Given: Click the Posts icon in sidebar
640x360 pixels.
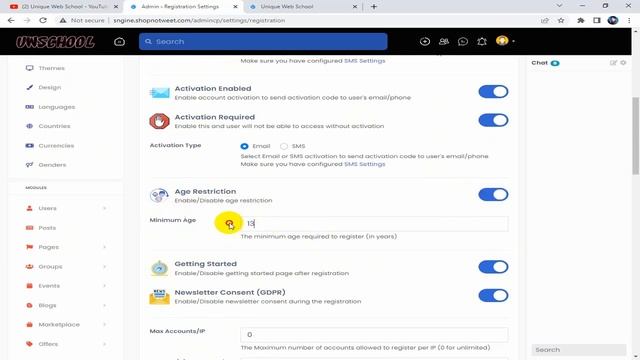Looking at the screenshot, I should pyautogui.click(x=29, y=228).
